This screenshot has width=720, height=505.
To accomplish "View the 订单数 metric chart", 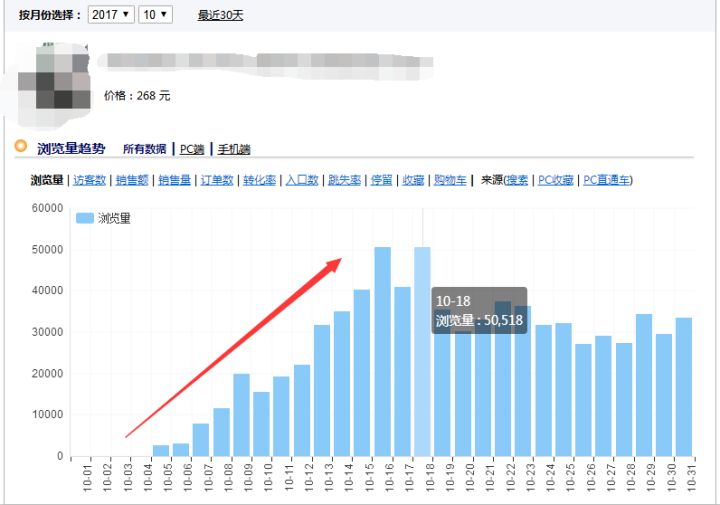I will tap(217, 180).
